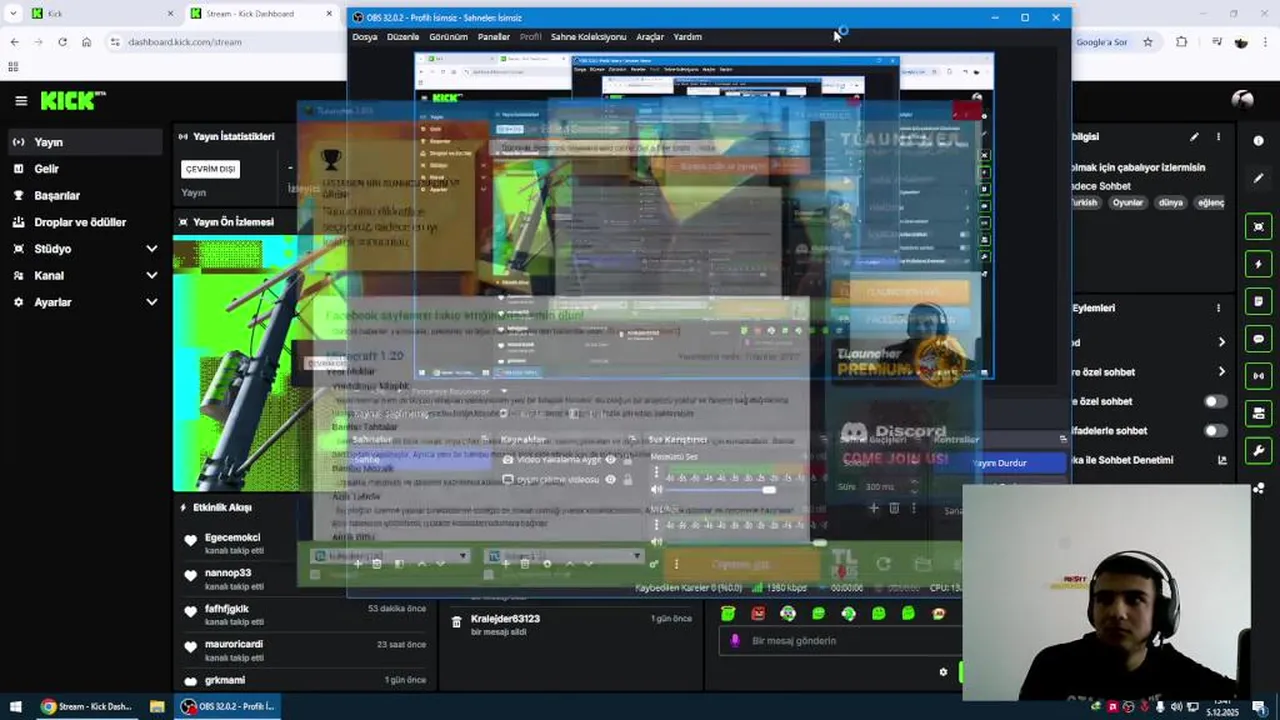Hide Oyun çekme videosu source
The image size is (1280, 720).
click(x=611, y=479)
